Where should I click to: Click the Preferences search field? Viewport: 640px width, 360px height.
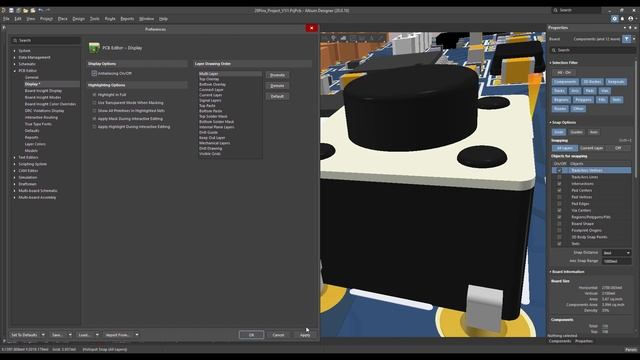pyautogui.click(x=46, y=40)
